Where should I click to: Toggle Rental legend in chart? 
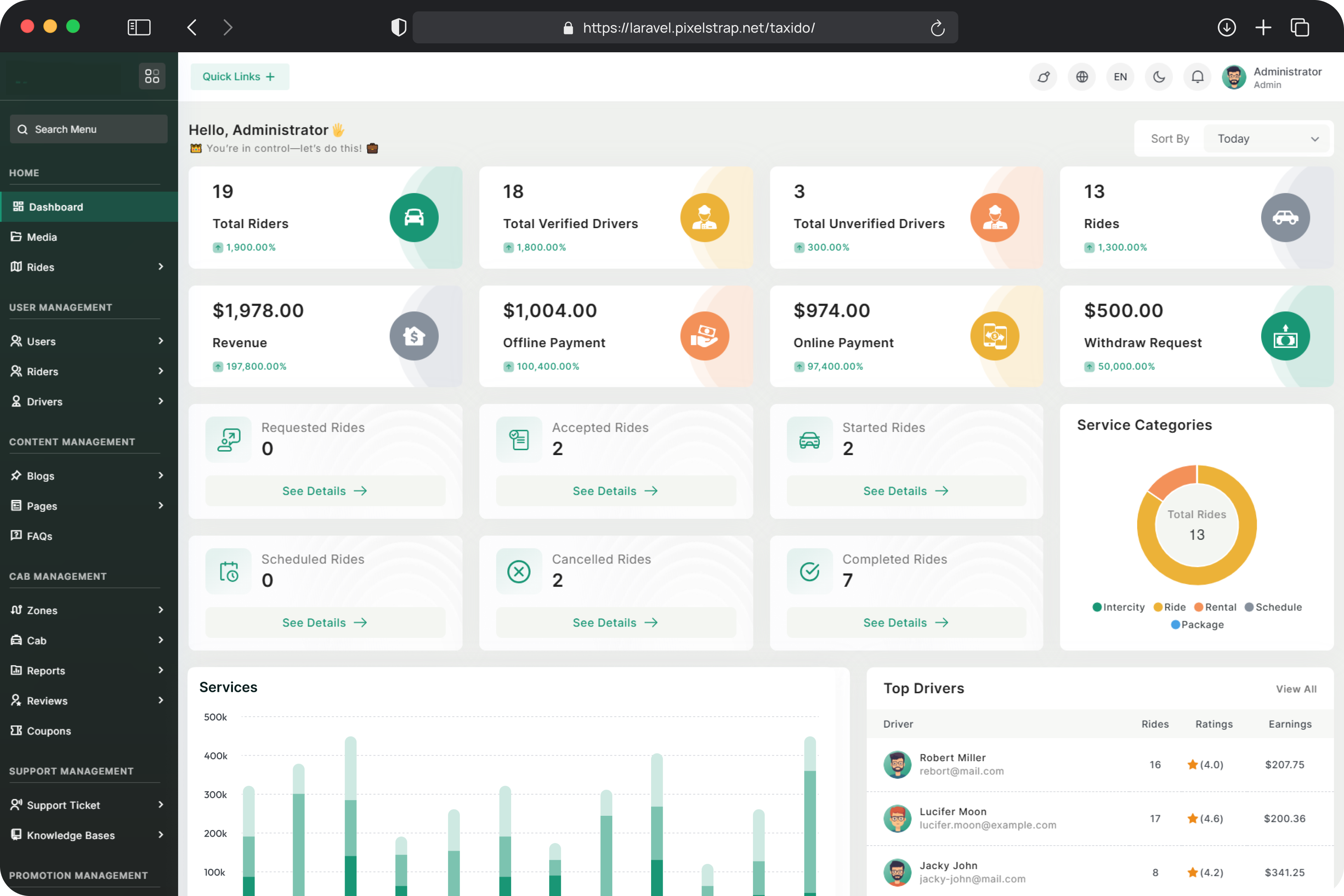(x=1215, y=607)
